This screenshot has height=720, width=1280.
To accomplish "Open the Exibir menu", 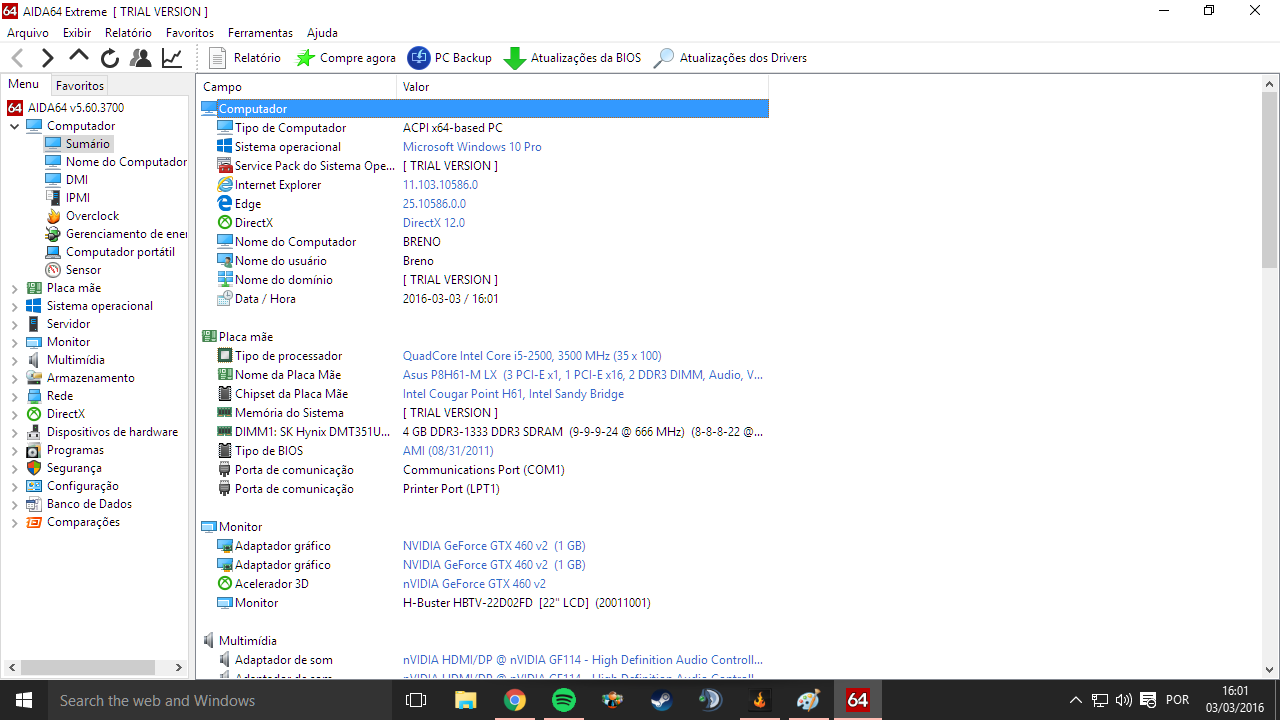I will (77, 33).
